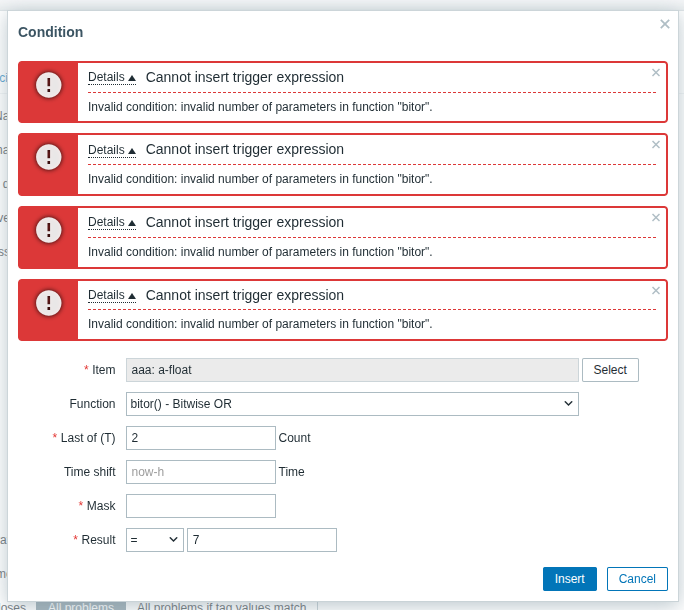Image resolution: width=684 pixels, height=610 pixels.
Task: Open the Result operator dropdown
Action: pos(155,540)
